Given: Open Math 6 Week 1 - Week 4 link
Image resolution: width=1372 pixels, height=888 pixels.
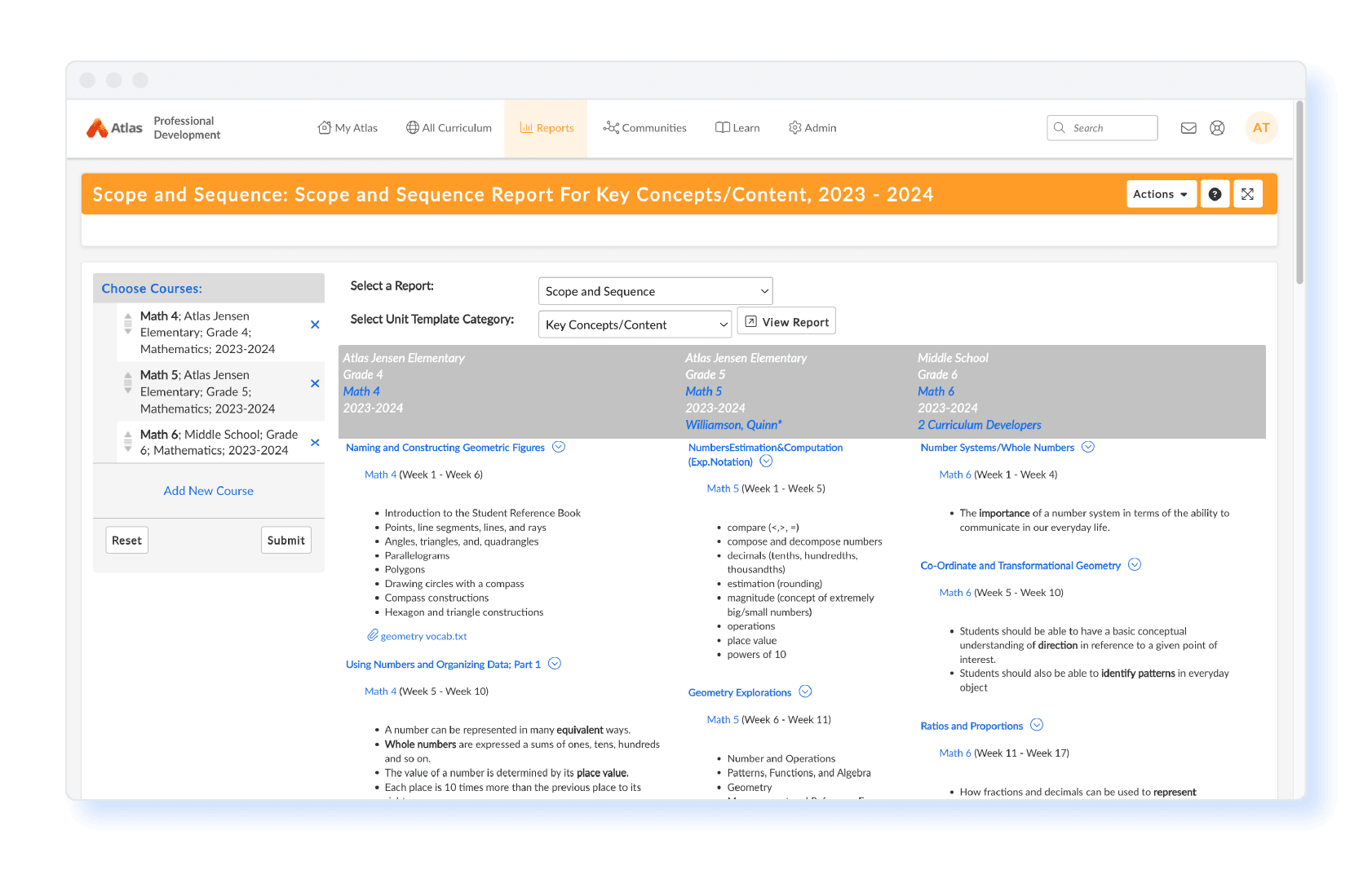Looking at the screenshot, I should point(955,475).
